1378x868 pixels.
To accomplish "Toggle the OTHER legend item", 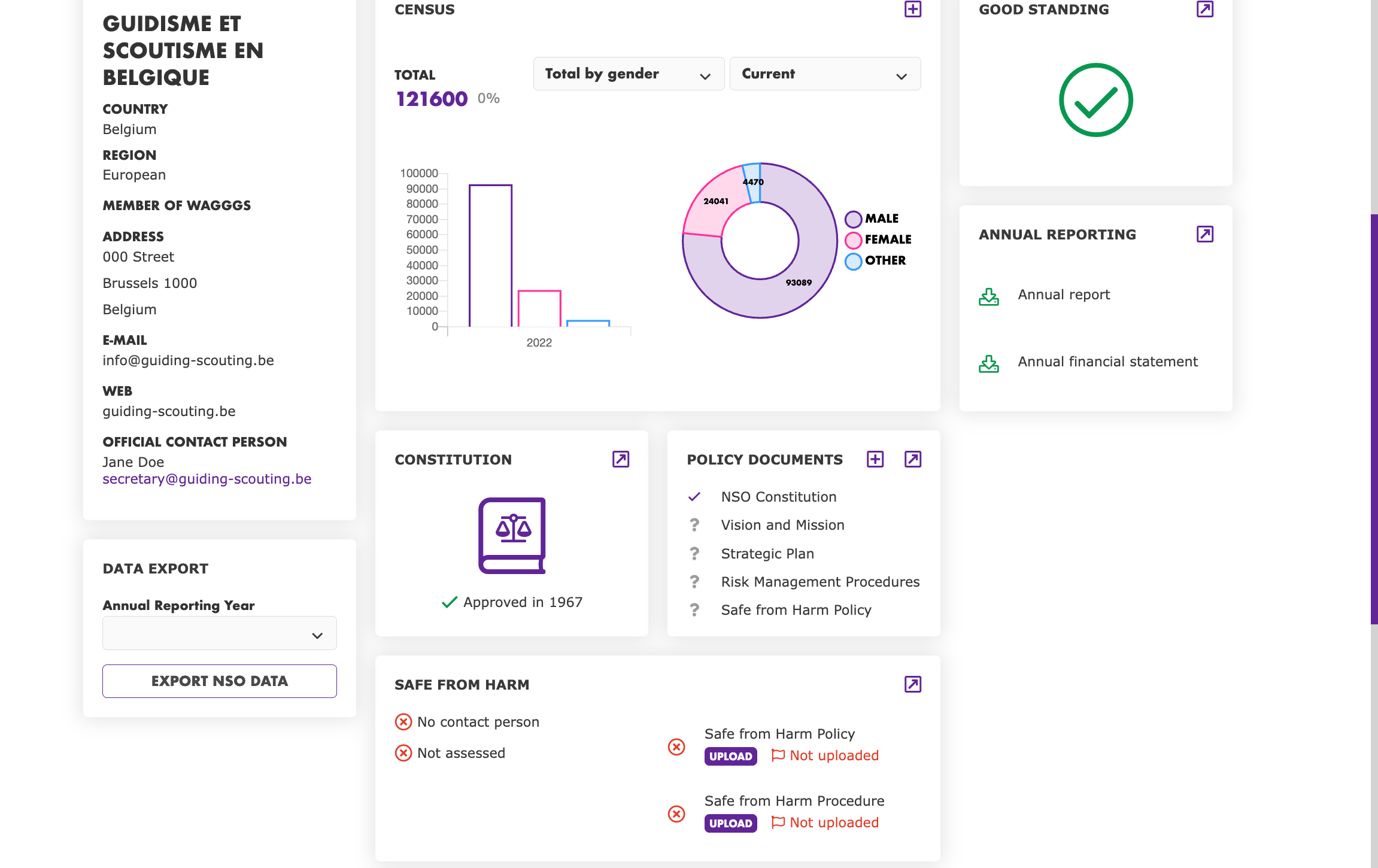I will pos(876,261).
